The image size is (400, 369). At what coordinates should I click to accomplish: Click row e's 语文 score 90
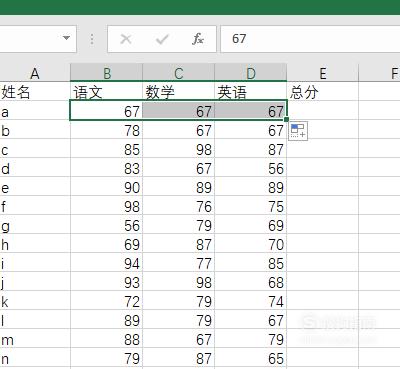tap(107, 187)
